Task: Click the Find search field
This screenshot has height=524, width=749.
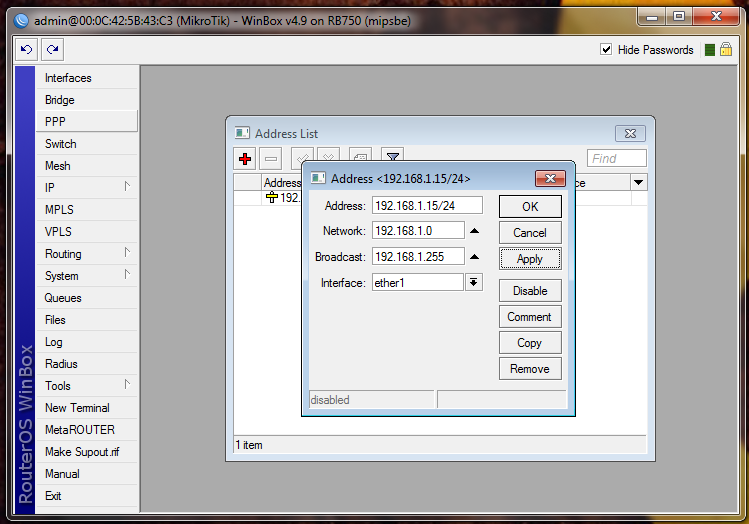Action: pos(617,158)
